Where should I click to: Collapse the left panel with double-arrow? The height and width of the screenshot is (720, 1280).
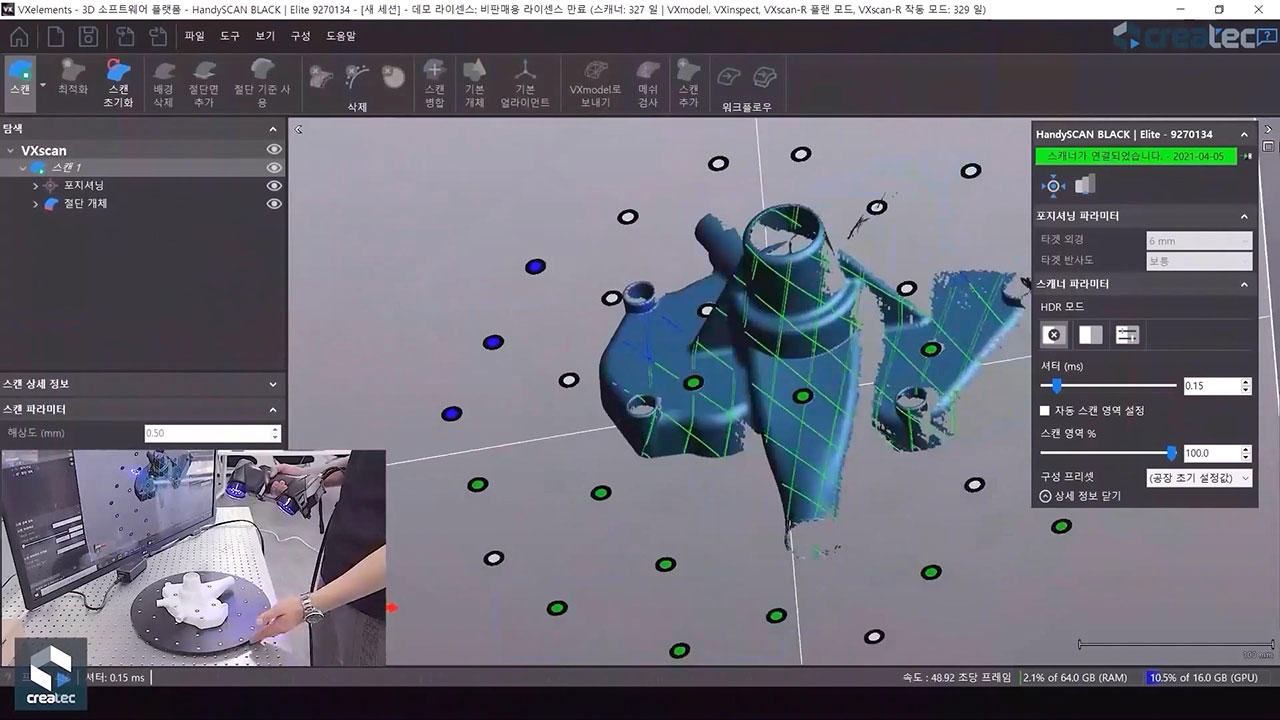pos(298,129)
